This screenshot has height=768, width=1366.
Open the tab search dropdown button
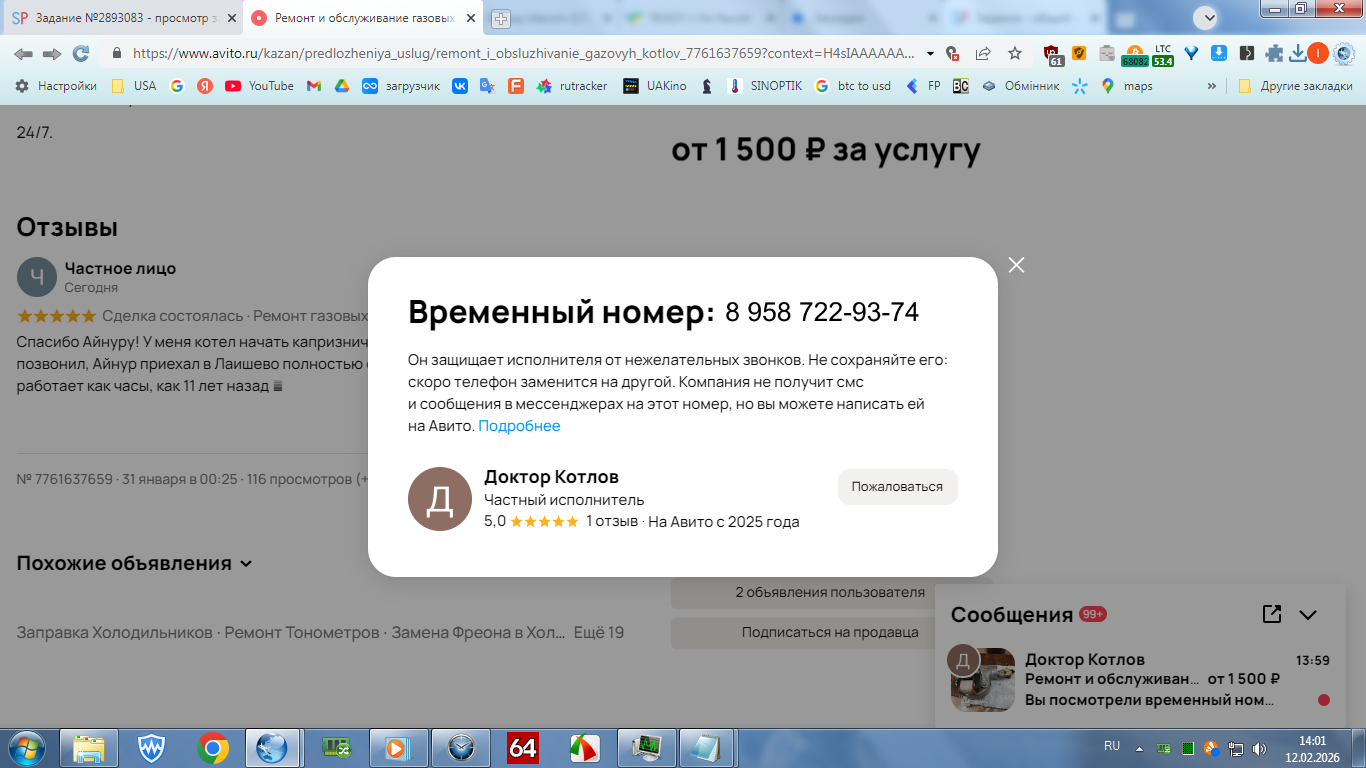pos(1205,17)
